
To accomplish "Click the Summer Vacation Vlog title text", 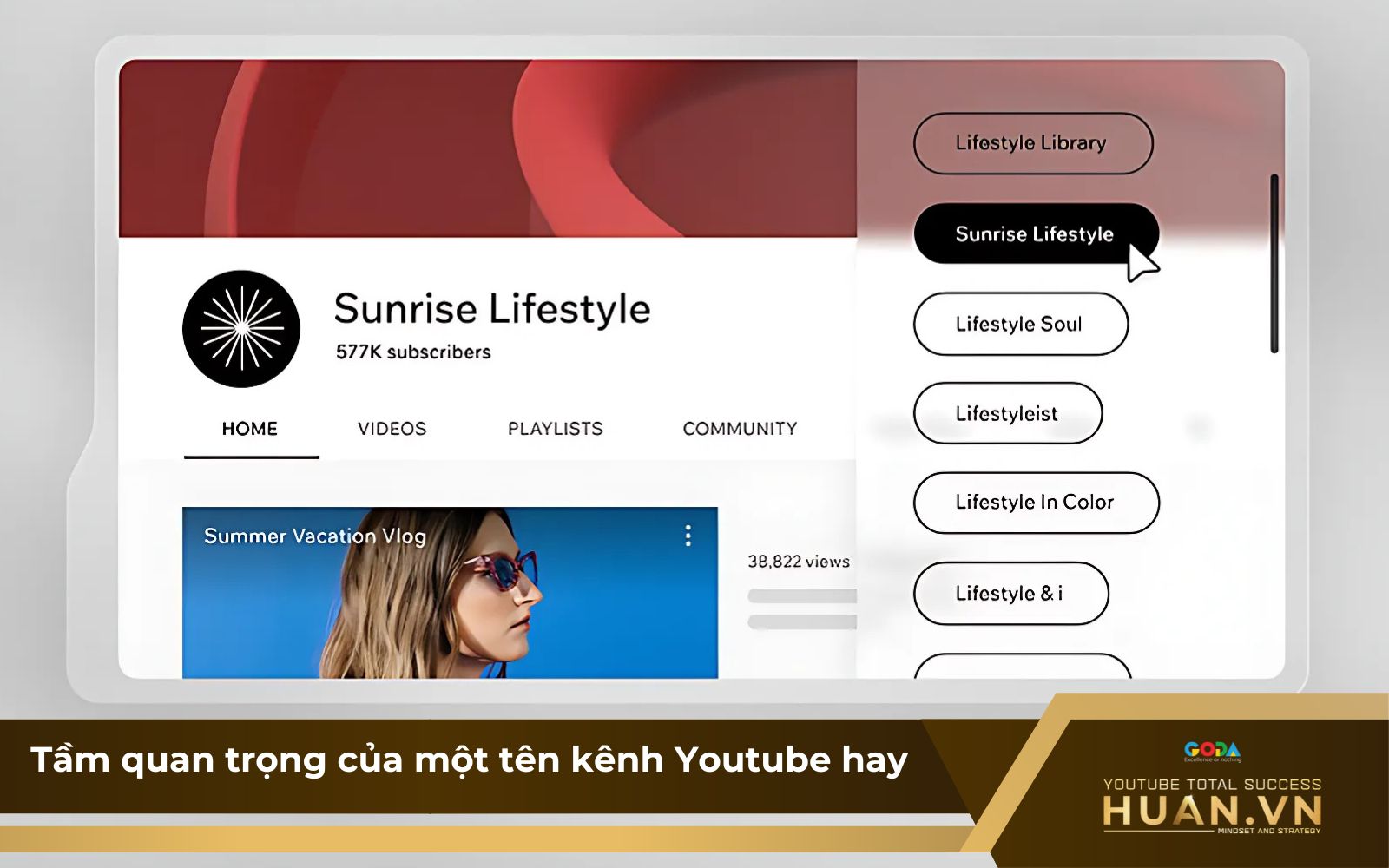I will tap(315, 536).
